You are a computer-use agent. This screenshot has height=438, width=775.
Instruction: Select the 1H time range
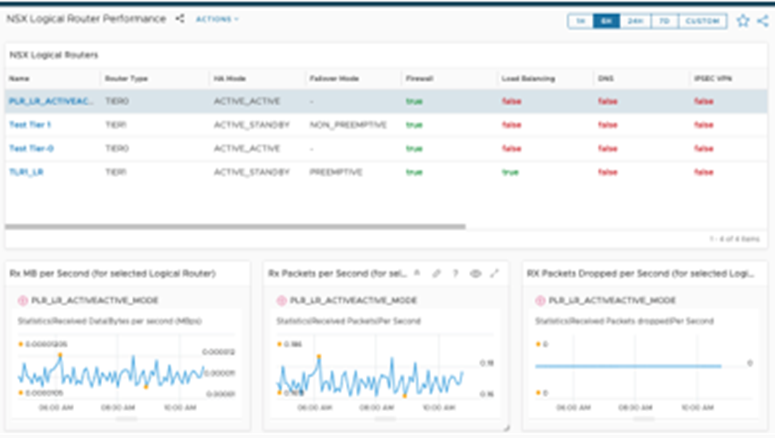click(581, 21)
